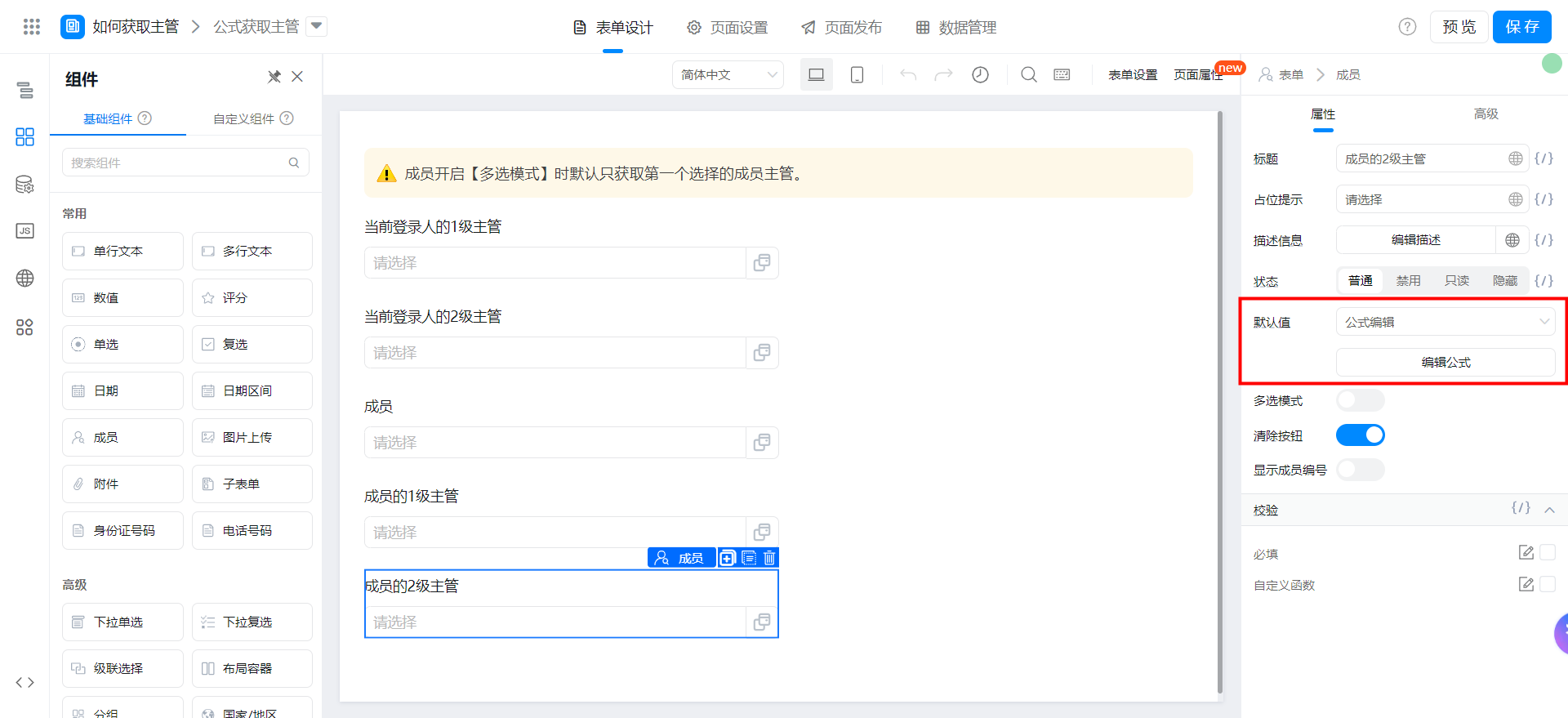Open member picker for 当前登录人的2级主管
Image resolution: width=1568 pixels, height=718 pixels.
(x=762, y=353)
